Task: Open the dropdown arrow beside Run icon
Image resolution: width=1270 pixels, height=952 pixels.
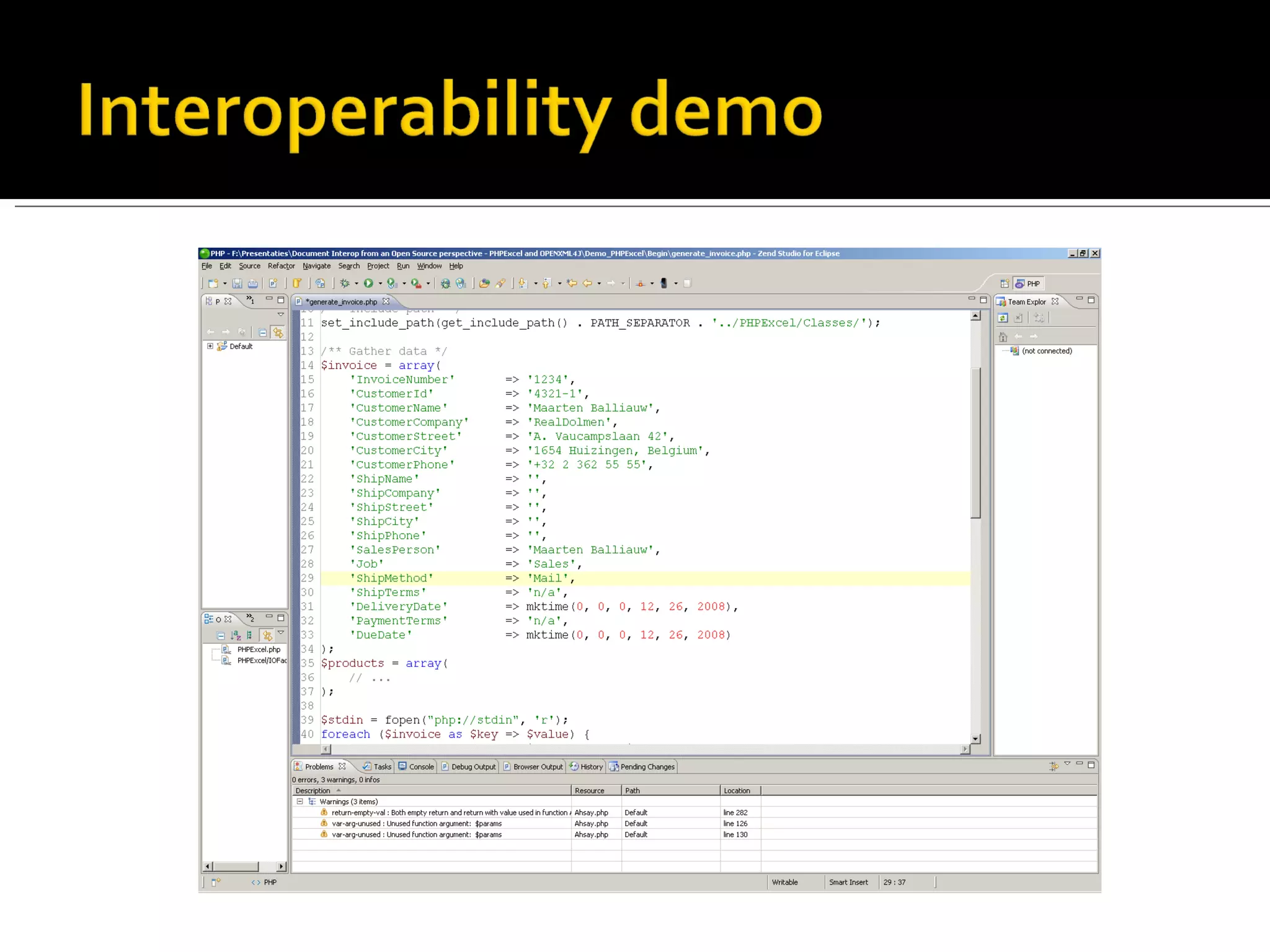Action: point(380,284)
